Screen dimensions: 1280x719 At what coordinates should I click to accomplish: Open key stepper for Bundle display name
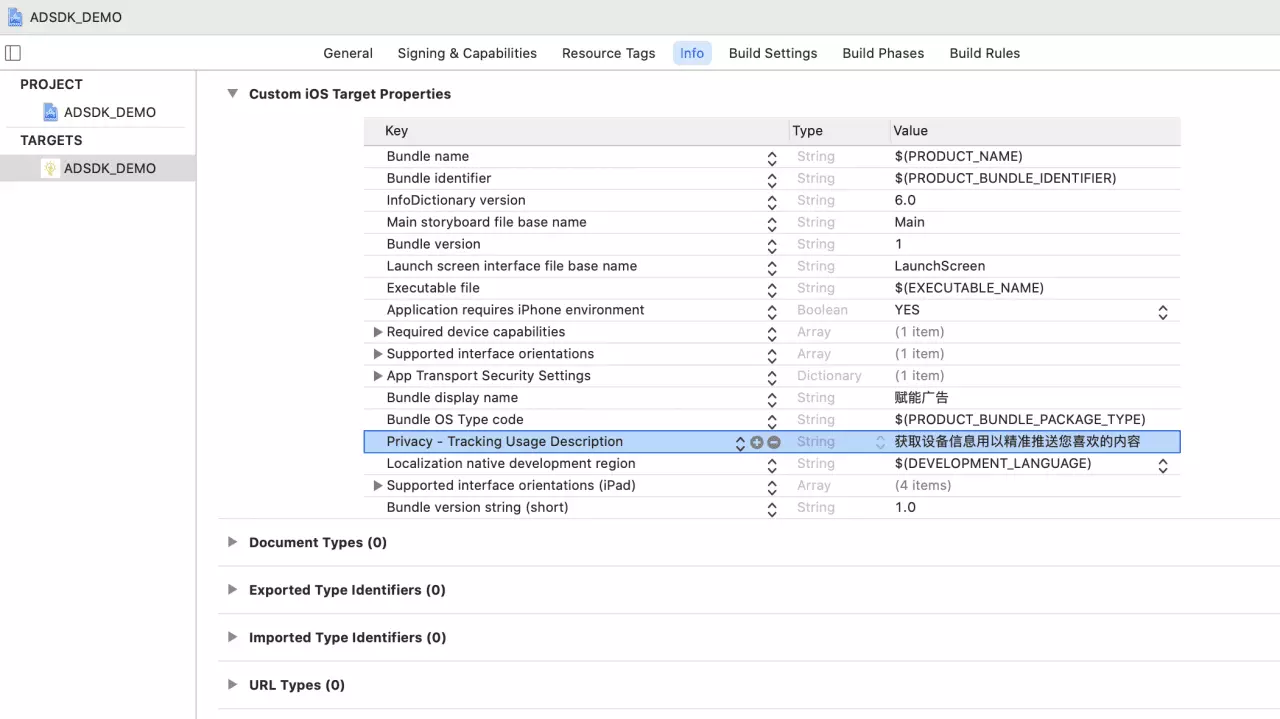(772, 399)
